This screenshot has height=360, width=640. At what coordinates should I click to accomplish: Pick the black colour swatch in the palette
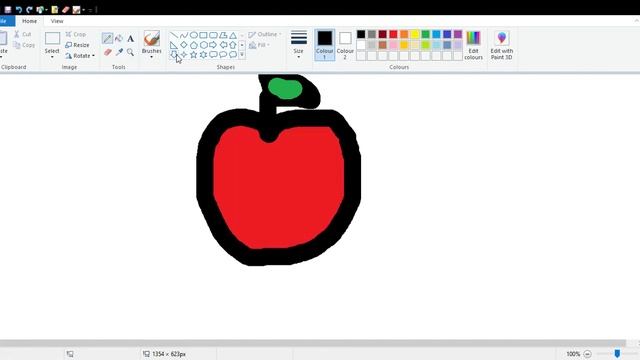(361, 34)
